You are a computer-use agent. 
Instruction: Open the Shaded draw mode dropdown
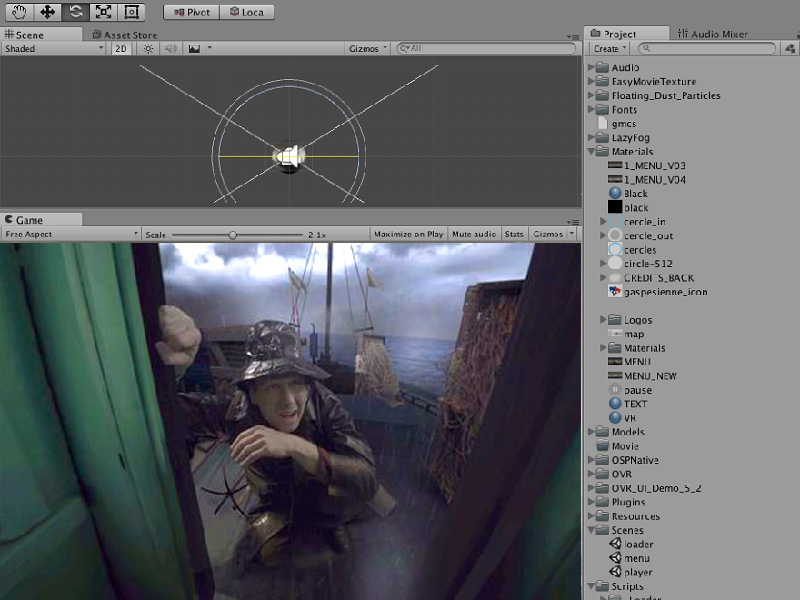point(53,48)
